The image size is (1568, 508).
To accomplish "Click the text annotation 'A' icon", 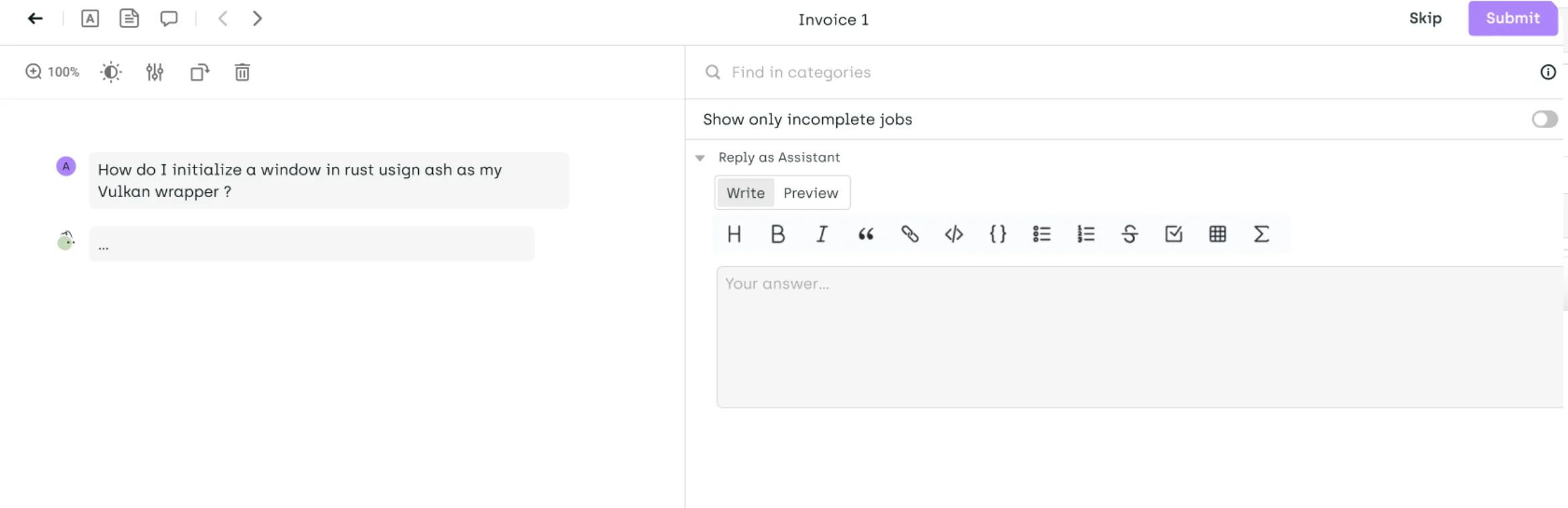I will [x=90, y=19].
